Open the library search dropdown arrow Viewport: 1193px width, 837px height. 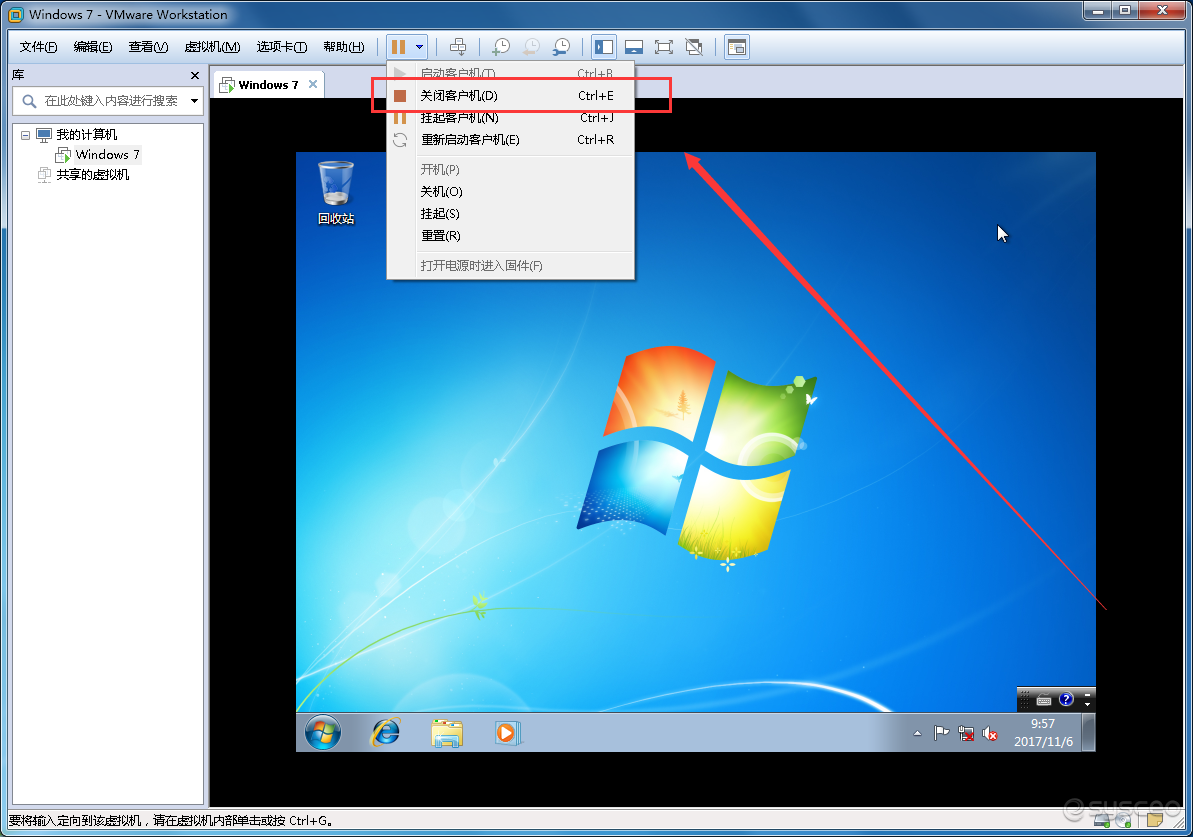(194, 100)
